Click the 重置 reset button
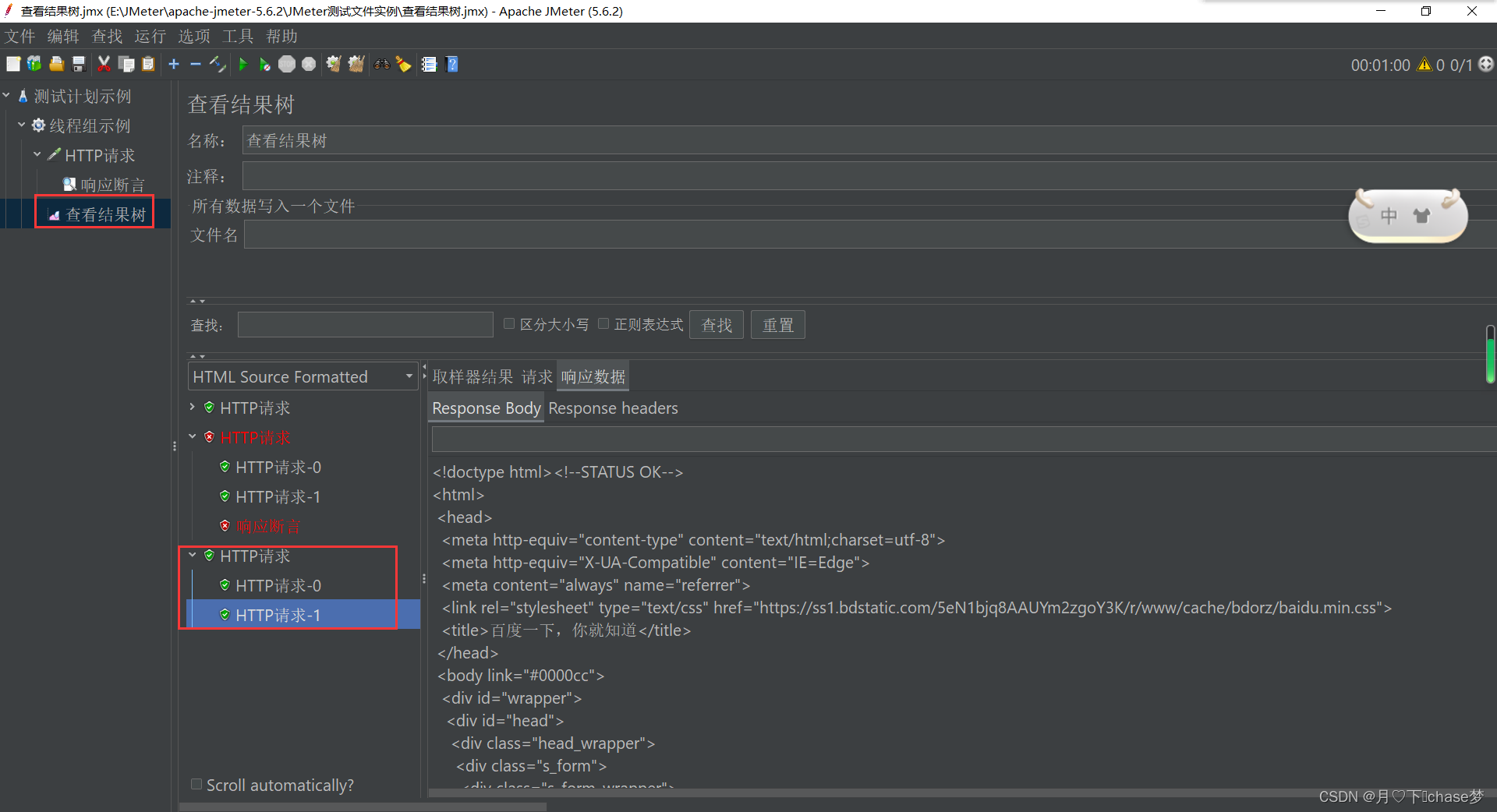Viewport: 1497px width, 812px height. [x=777, y=325]
